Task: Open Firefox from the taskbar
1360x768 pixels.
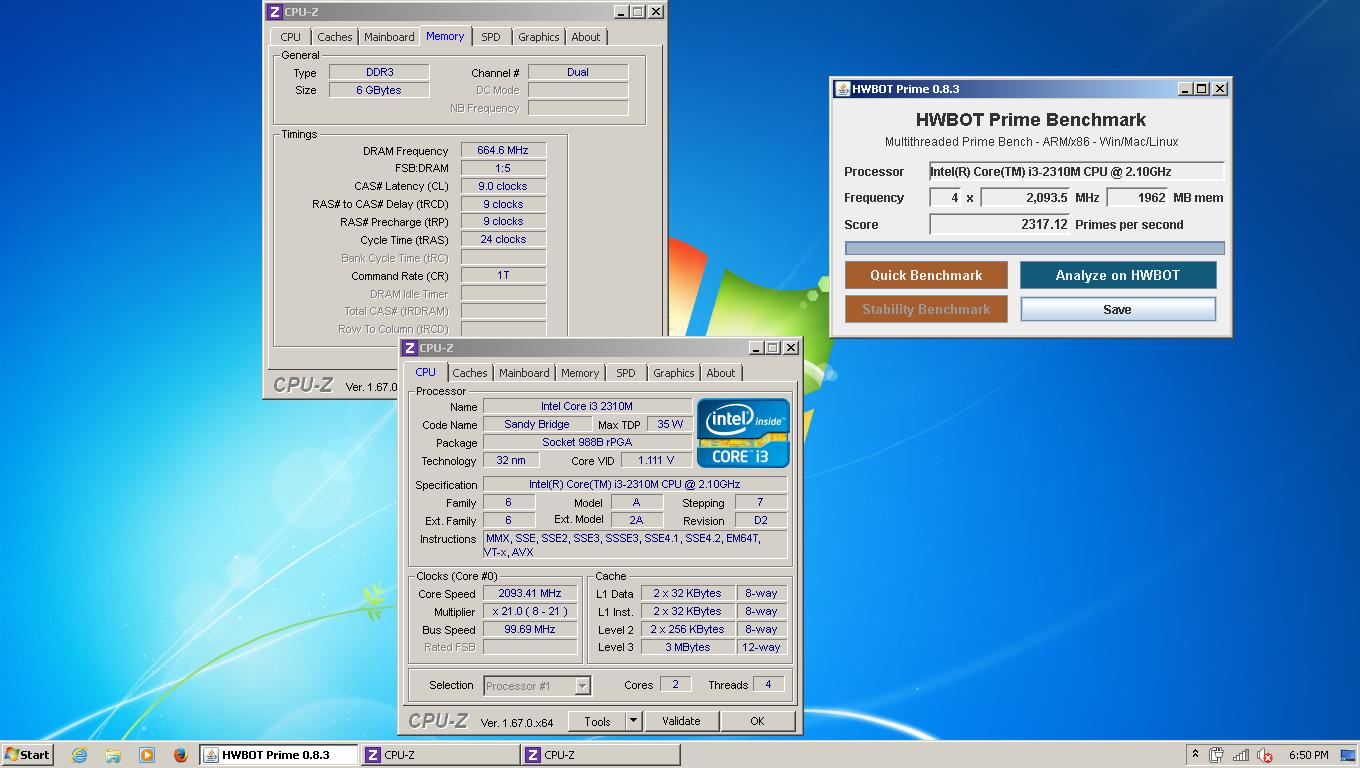Action: (180, 755)
